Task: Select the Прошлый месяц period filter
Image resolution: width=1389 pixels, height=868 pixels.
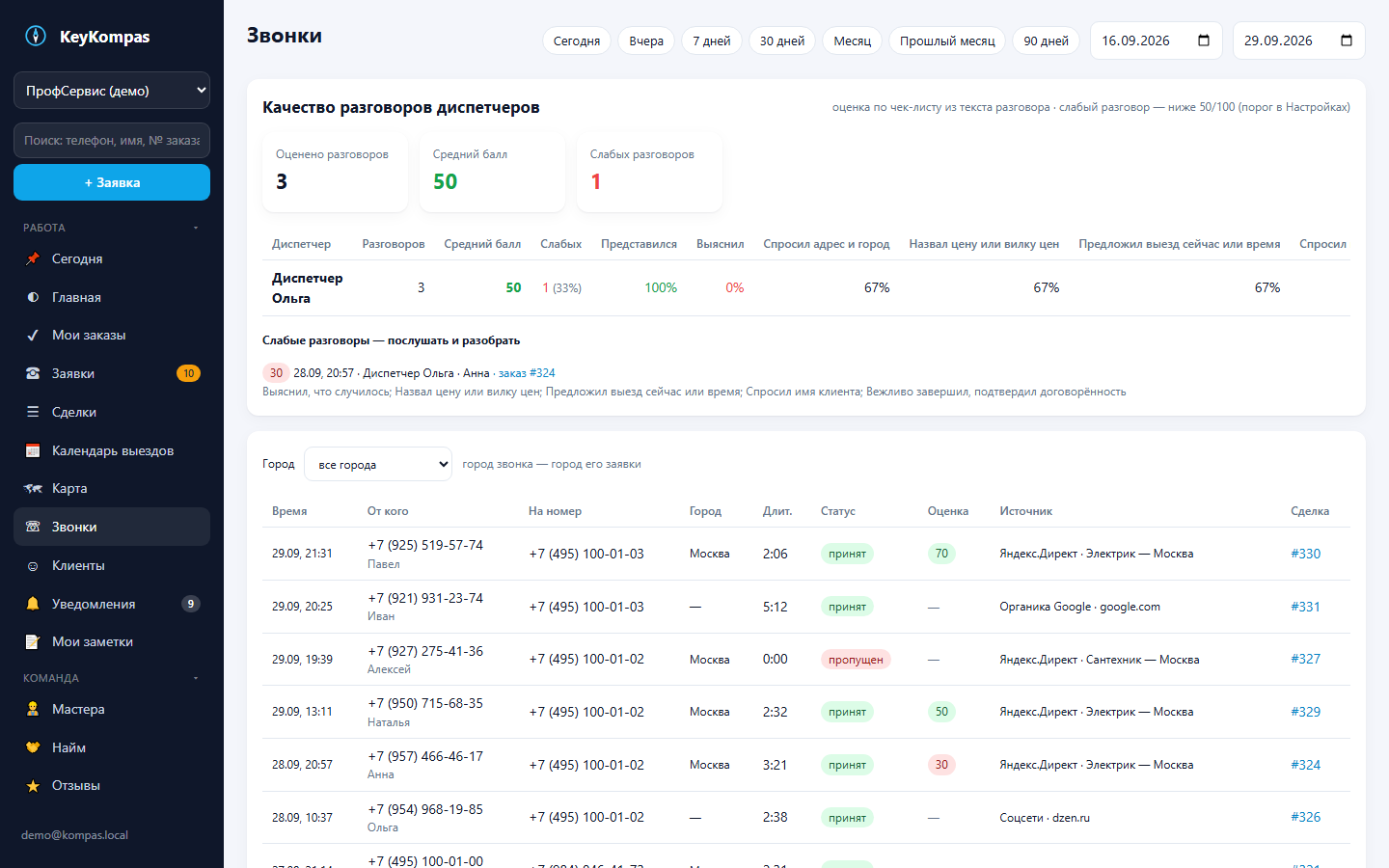Action: (947, 41)
